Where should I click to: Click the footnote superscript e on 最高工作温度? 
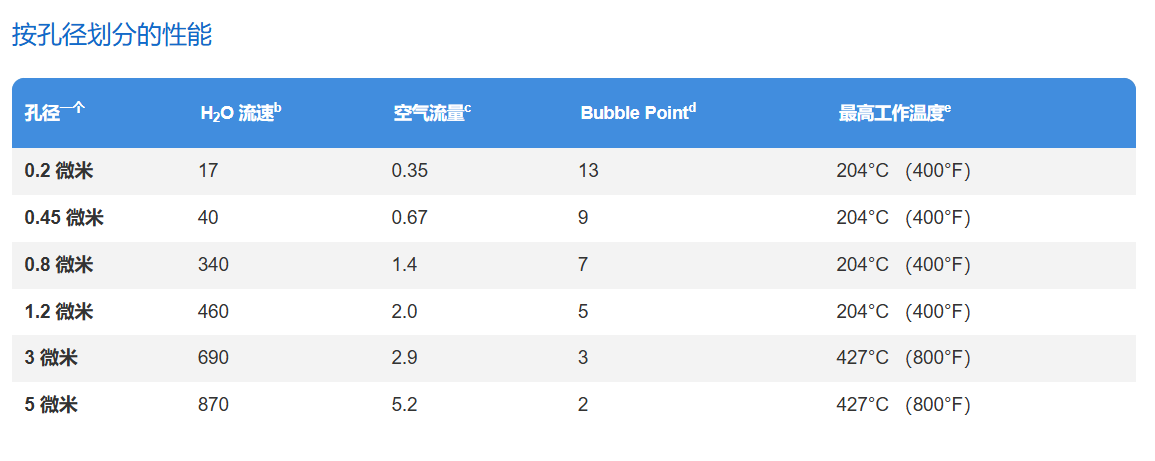948,108
